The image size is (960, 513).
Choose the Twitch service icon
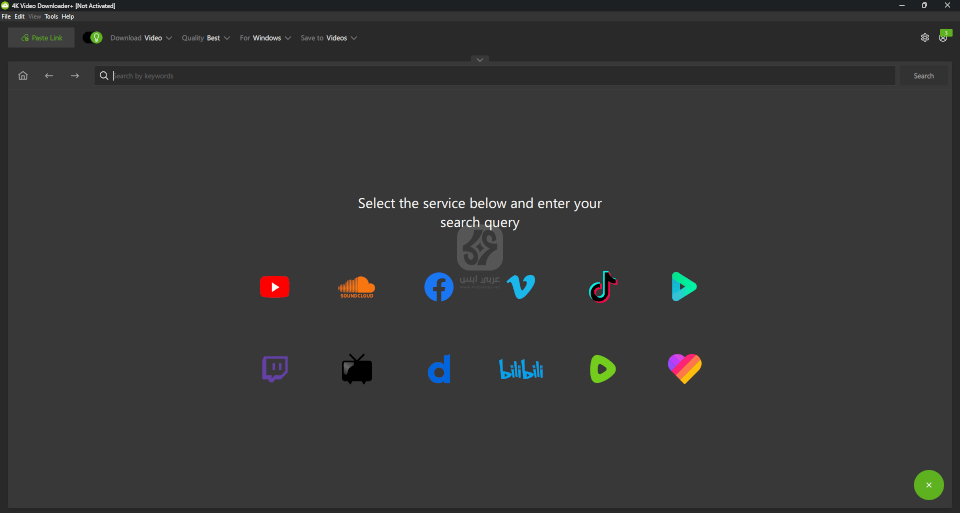pos(275,369)
